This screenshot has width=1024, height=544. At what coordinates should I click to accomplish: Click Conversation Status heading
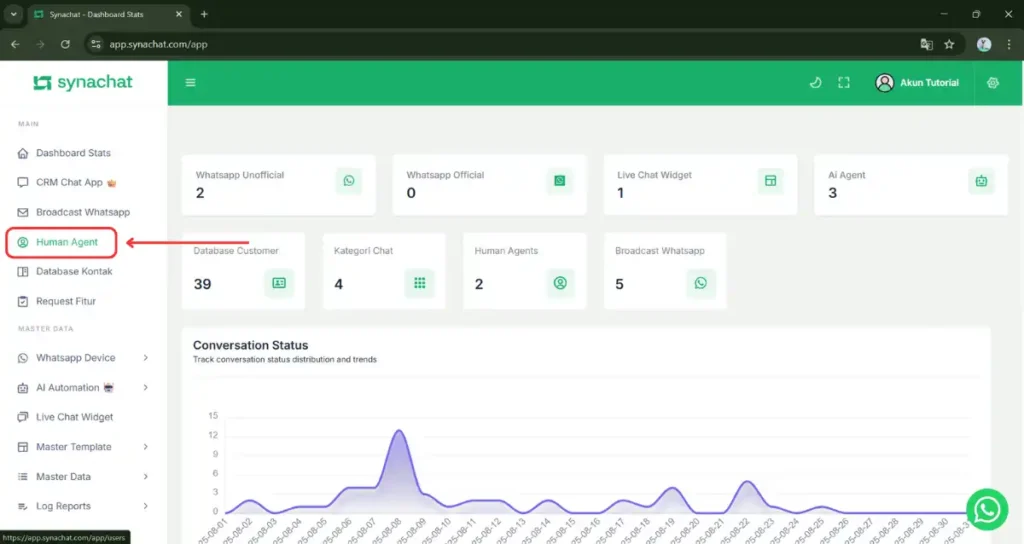coord(250,345)
